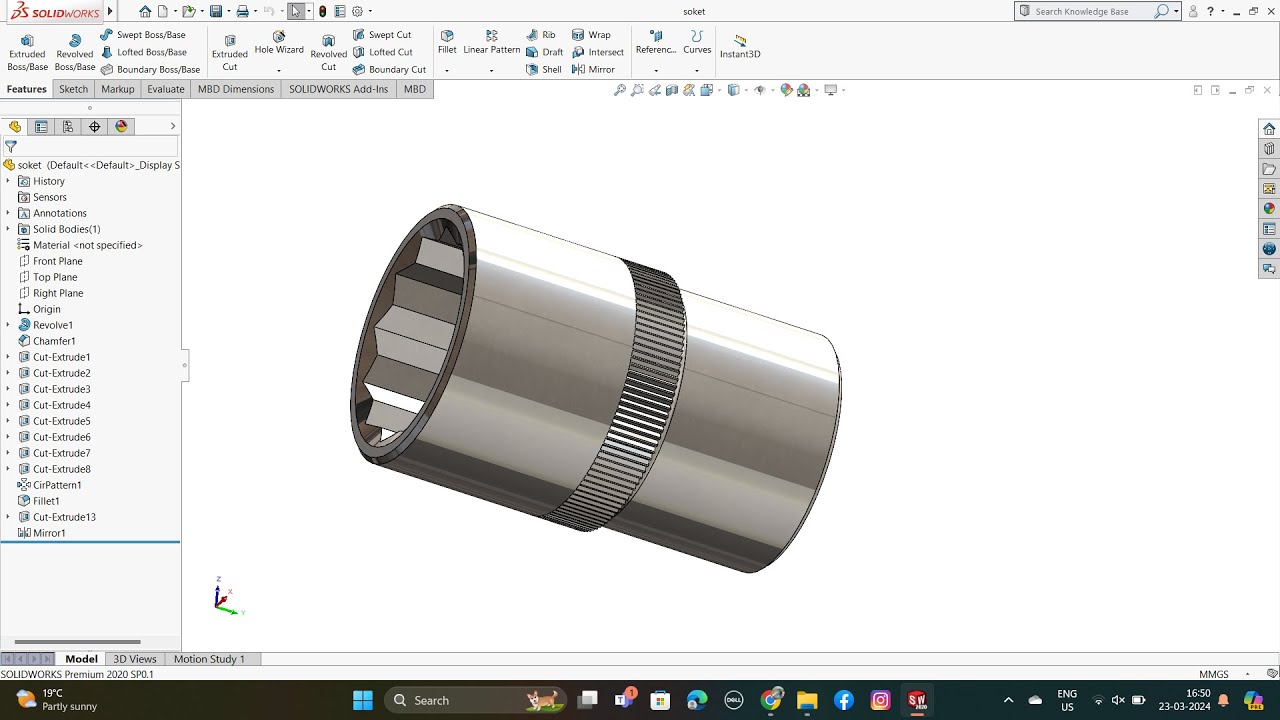
Task: Switch to Motion Study 1 tab
Action: click(209, 659)
